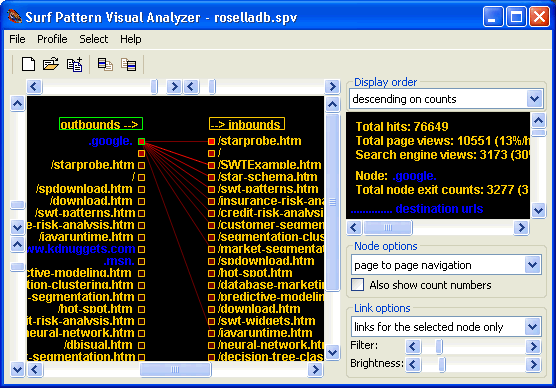Click the /hot-spot.htm outbound label
The width and height of the screenshot is (556, 388).
[95, 309]
